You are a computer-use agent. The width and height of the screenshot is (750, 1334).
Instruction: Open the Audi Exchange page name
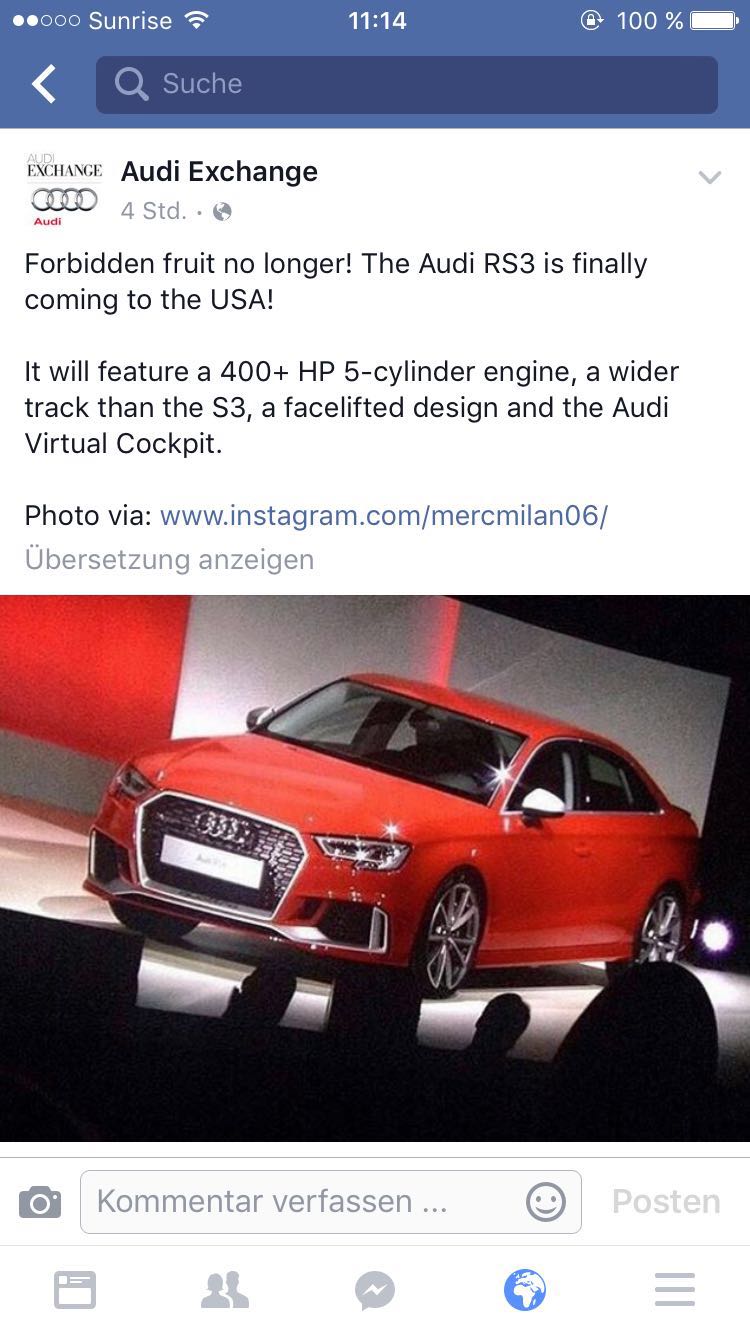click(219, 171)
